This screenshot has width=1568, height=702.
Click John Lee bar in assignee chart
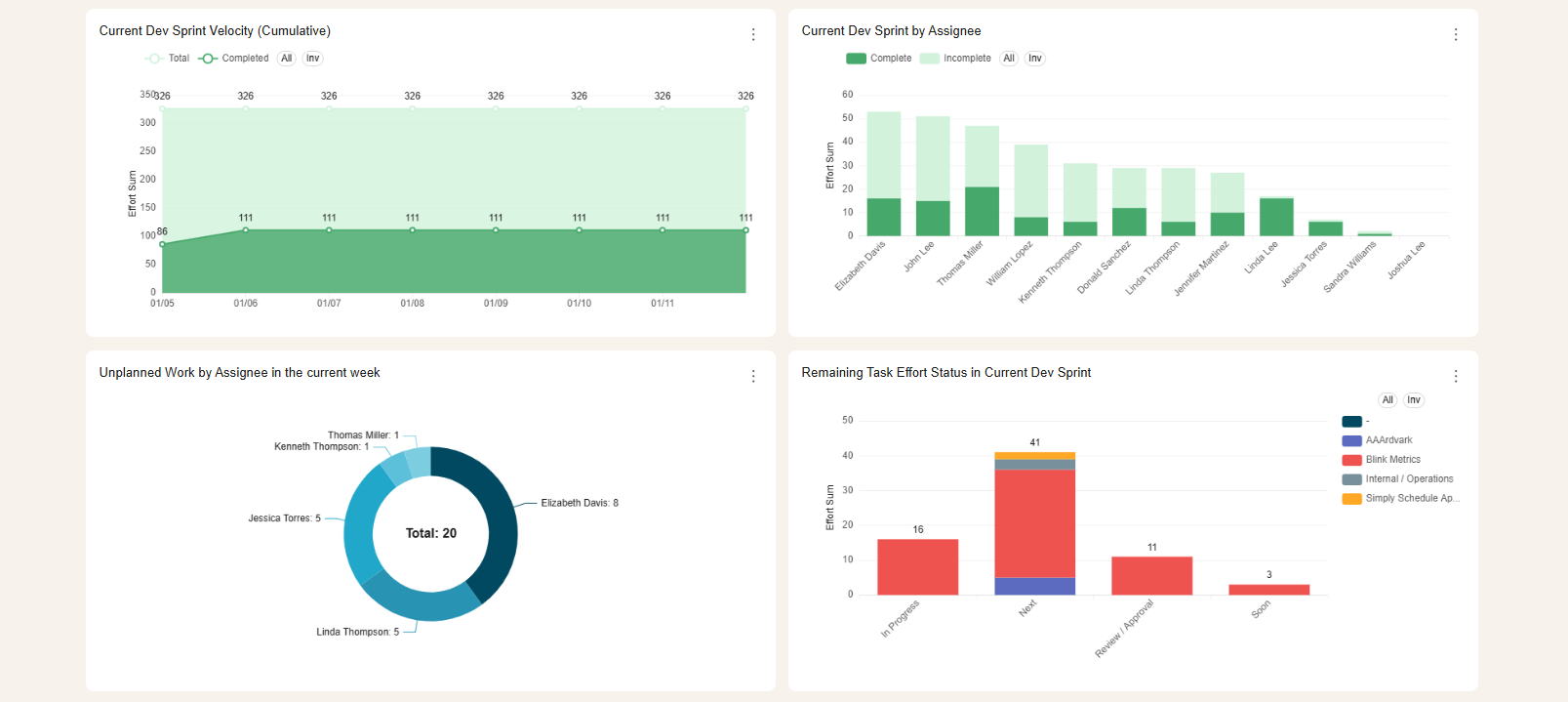[x=933, y=176]
